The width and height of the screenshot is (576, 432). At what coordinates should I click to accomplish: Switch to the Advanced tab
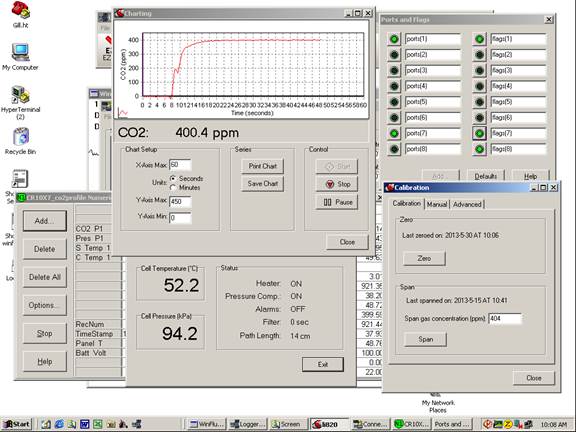(x=467, y=205)
